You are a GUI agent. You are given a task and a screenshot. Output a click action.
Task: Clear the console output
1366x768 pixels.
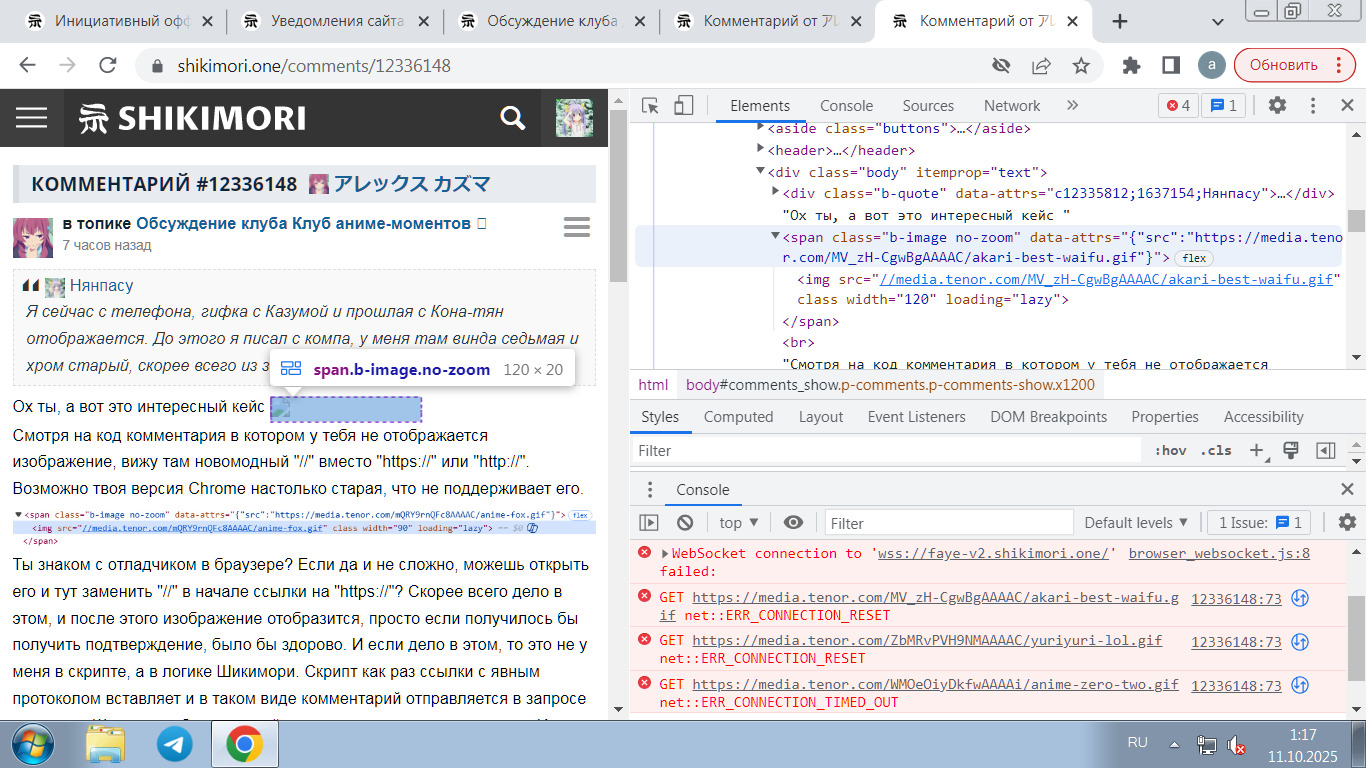[685, 523]
